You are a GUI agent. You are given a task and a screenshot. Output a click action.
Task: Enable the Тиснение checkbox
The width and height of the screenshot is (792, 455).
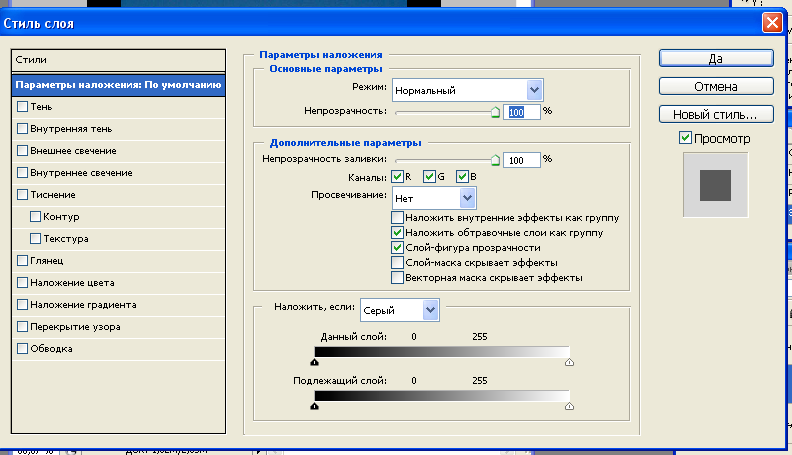tap(22, 194)
